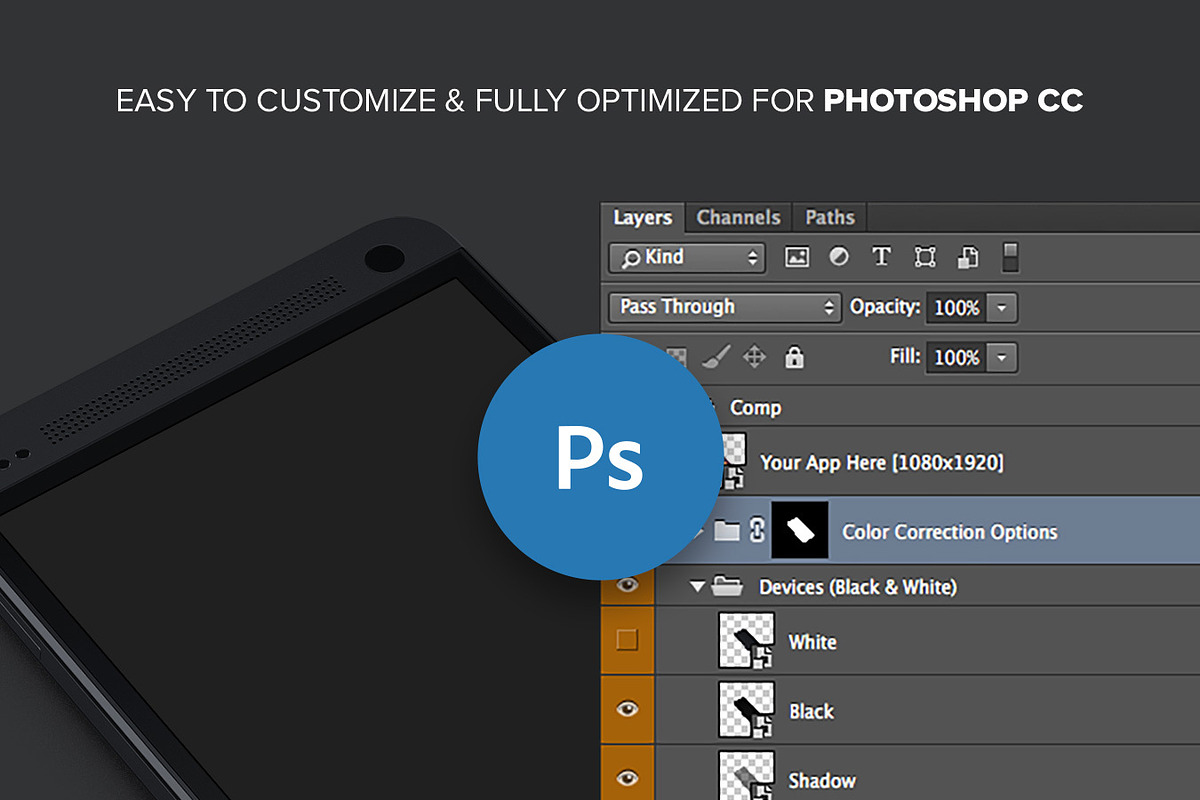The image size is (1200, 800).
Task: Hide the Devices (Black & White) group eye
Action: [x=627, y=586]
